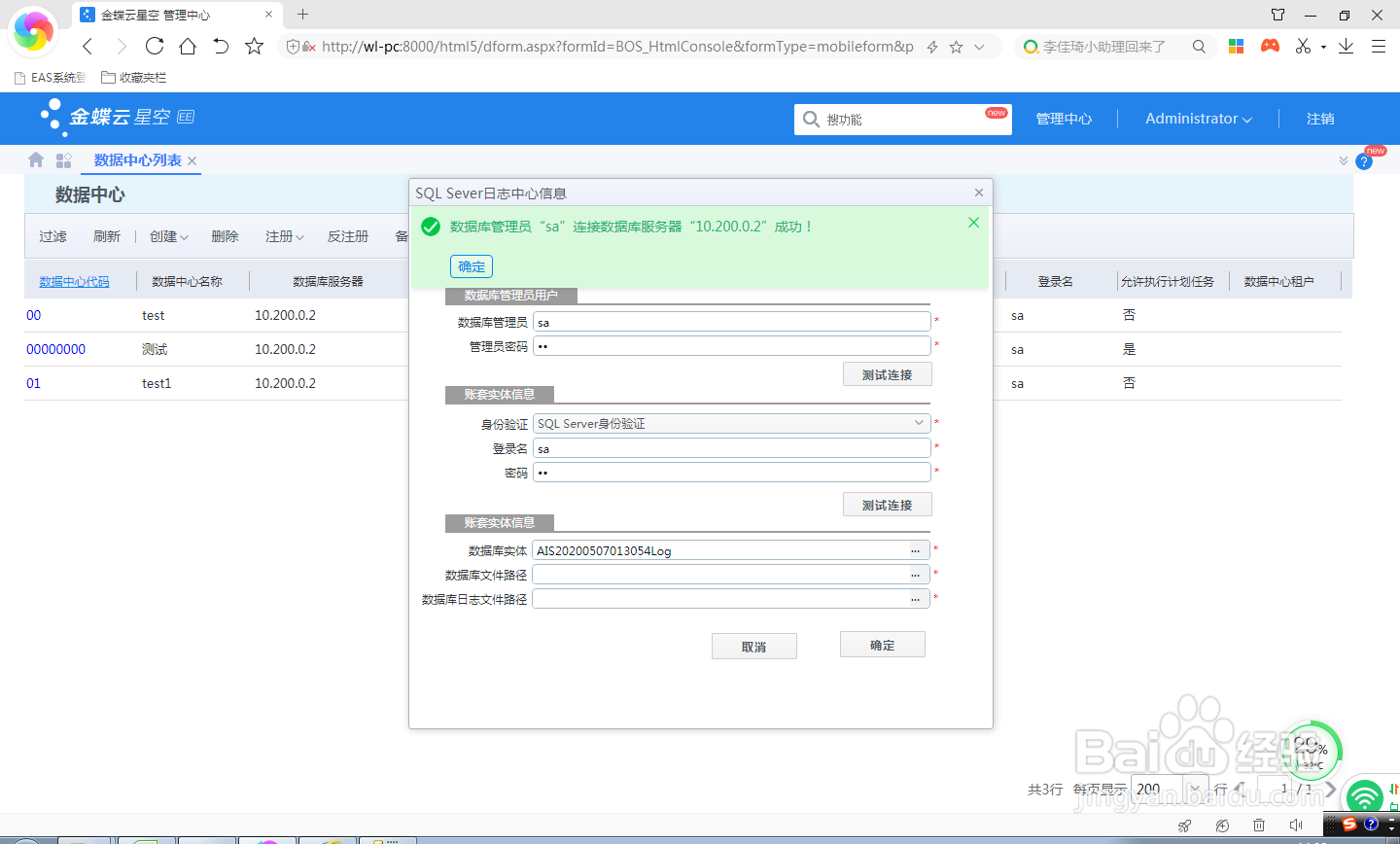Click the scissors screenshot icon in browser toolbar
1400x844 pixels.
[1302, 46]
